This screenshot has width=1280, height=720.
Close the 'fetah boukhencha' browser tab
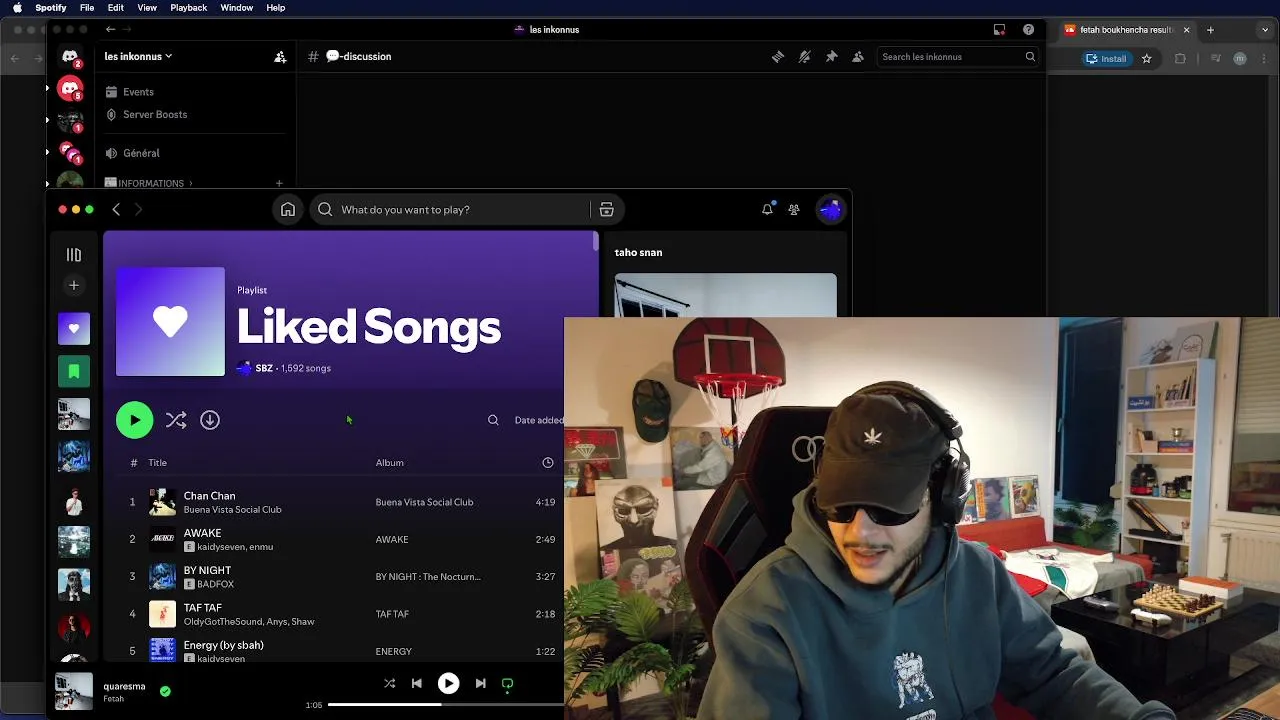1186,30
